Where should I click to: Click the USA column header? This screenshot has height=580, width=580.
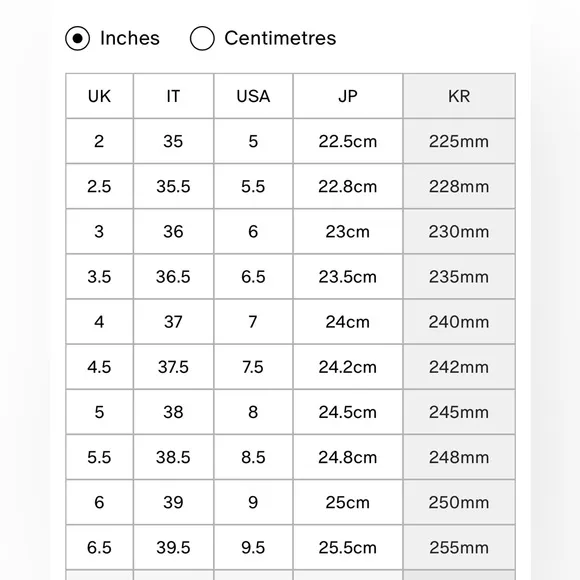tap(253, 96)
